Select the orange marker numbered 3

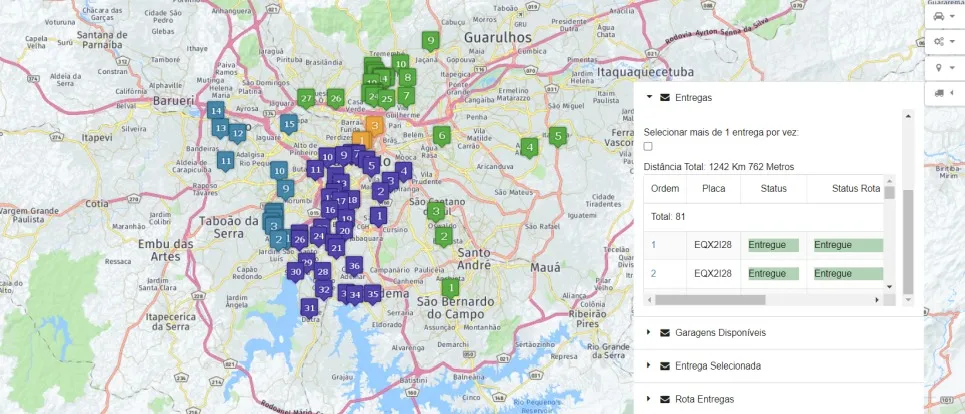(x=374, y=125)
